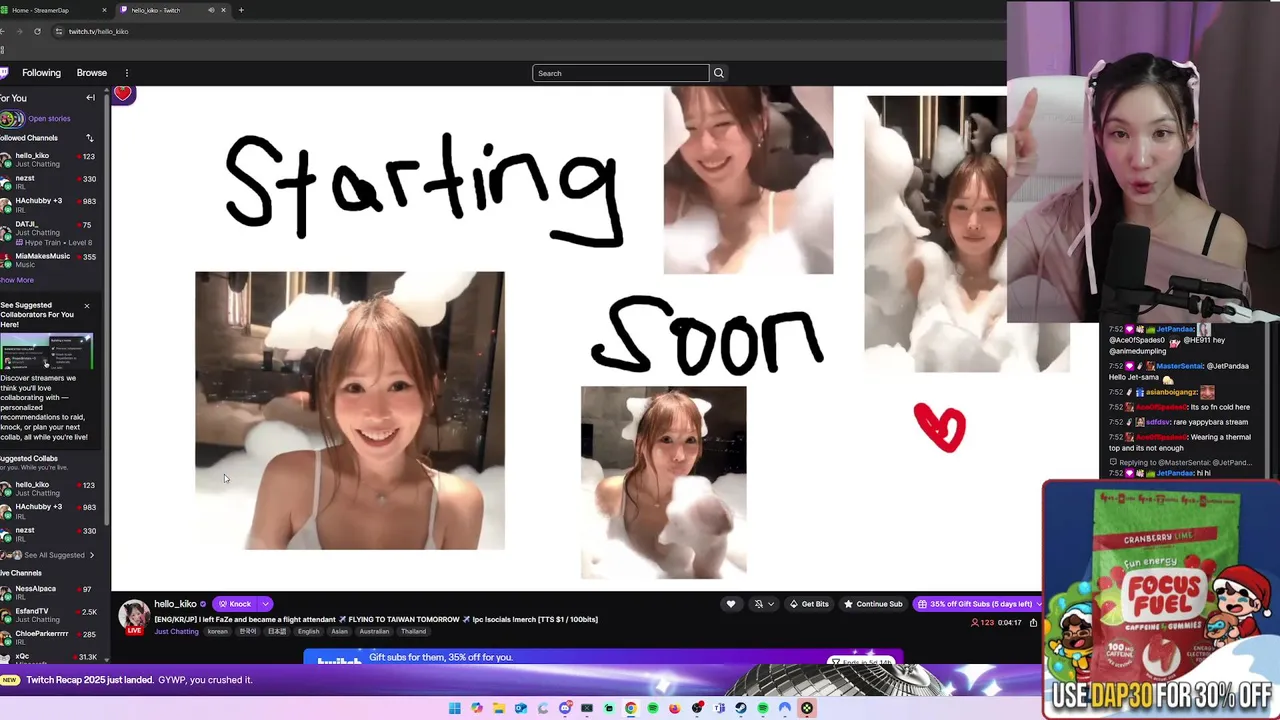Click the Gift subs 35% off banner

(603, 657)
